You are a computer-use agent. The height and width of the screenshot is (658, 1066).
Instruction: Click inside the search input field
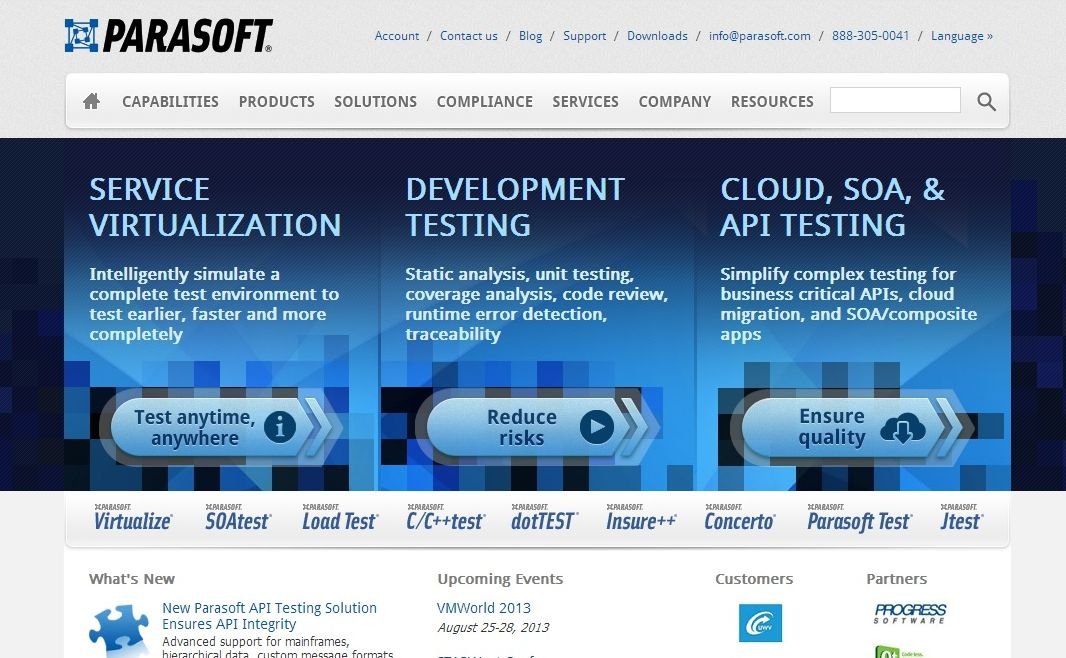click(x=895, y=99)
